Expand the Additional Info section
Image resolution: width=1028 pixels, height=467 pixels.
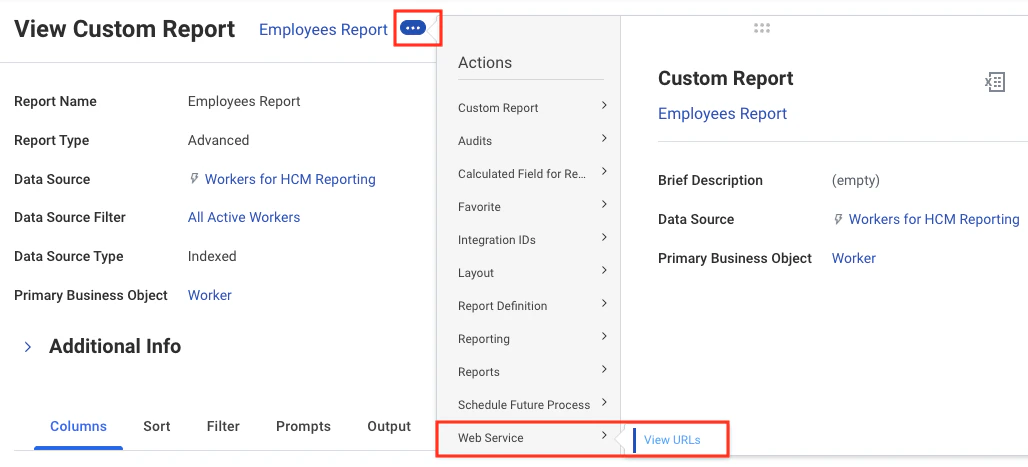pyautogui.click(x=28, y=346)
